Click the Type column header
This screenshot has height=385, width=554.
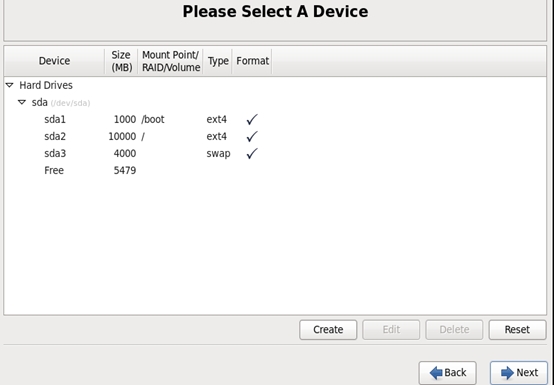click(x=218, y=61)
